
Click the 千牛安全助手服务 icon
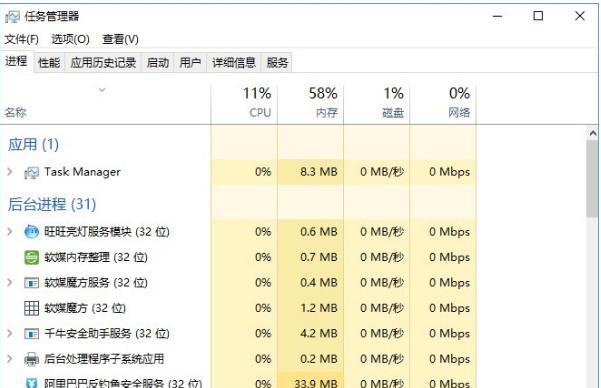click(x=31, y=334)
